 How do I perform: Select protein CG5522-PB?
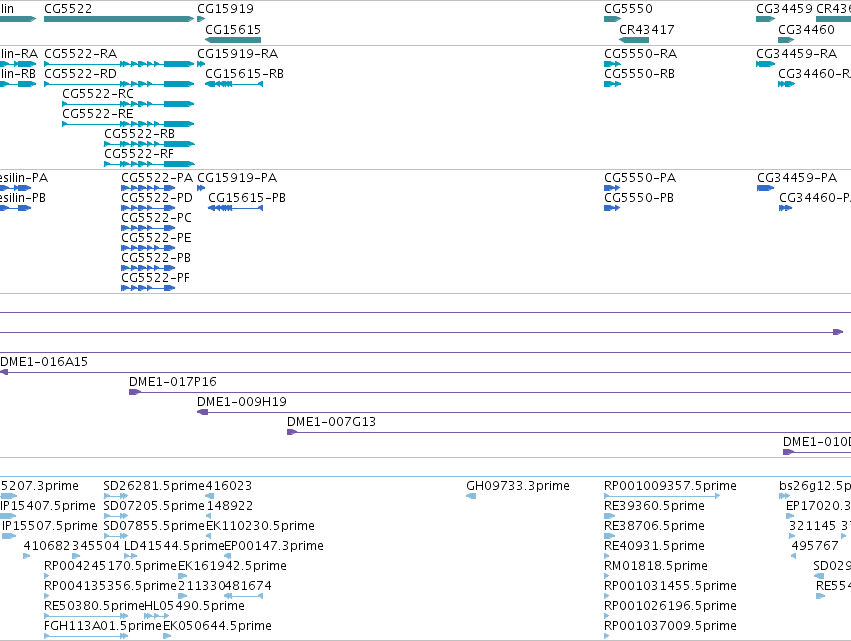148,268
